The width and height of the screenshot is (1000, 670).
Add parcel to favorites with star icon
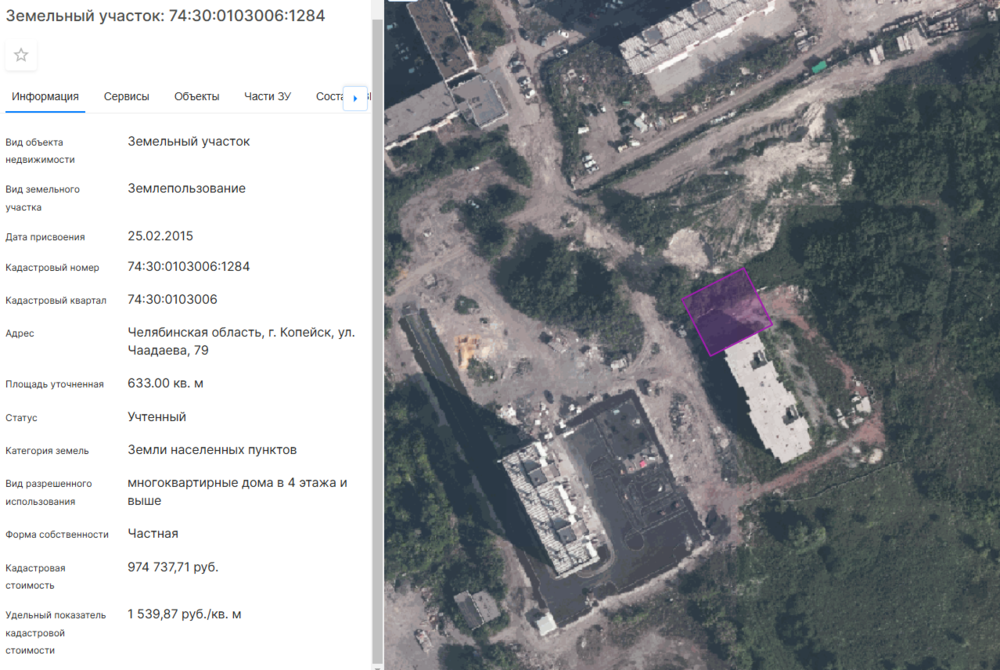(x=21, y=56)
